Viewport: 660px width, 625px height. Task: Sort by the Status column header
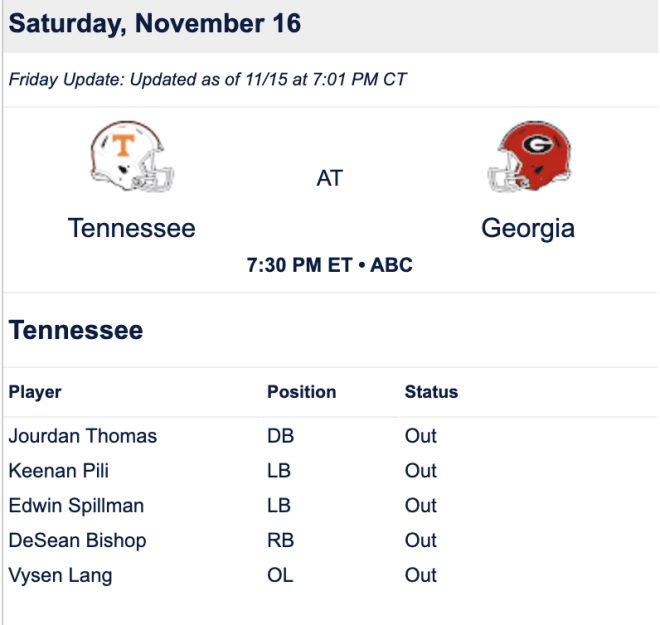(431, 392)
